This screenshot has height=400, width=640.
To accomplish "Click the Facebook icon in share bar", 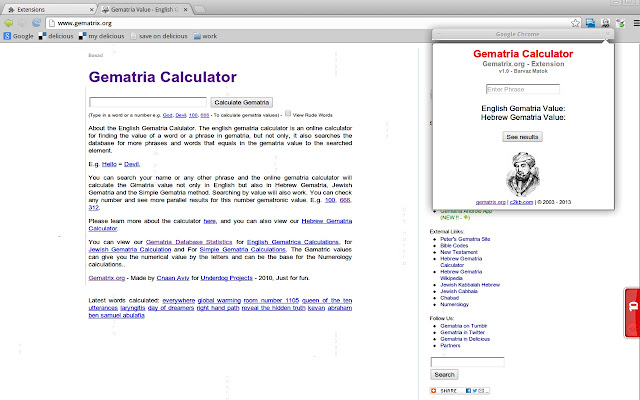I will click(x=468, y=391).
